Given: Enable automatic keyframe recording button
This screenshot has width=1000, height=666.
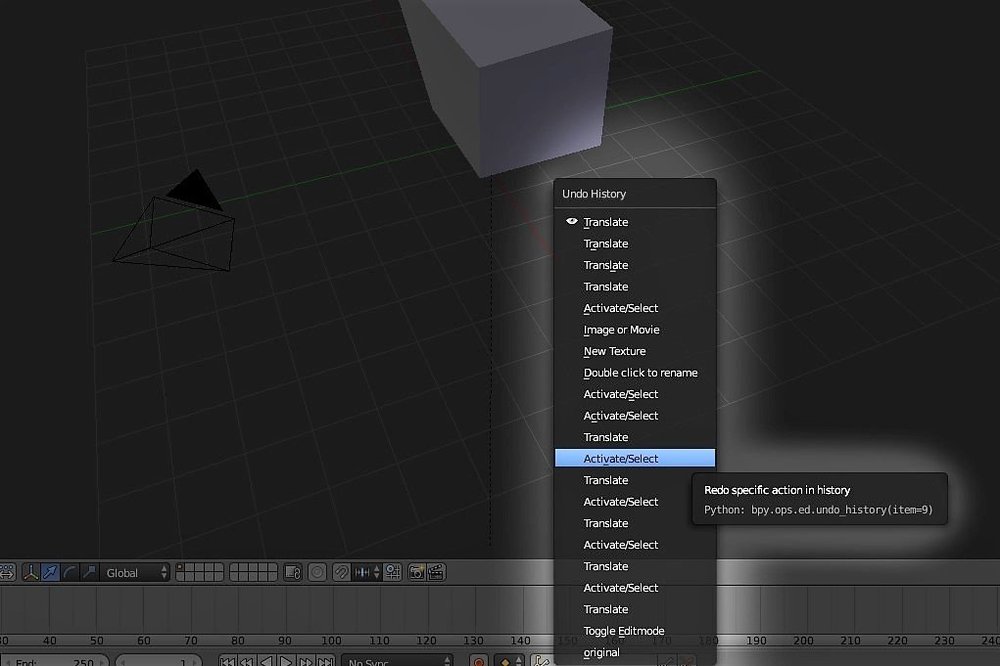Looking at the screenshot, I should pos(478,660).
